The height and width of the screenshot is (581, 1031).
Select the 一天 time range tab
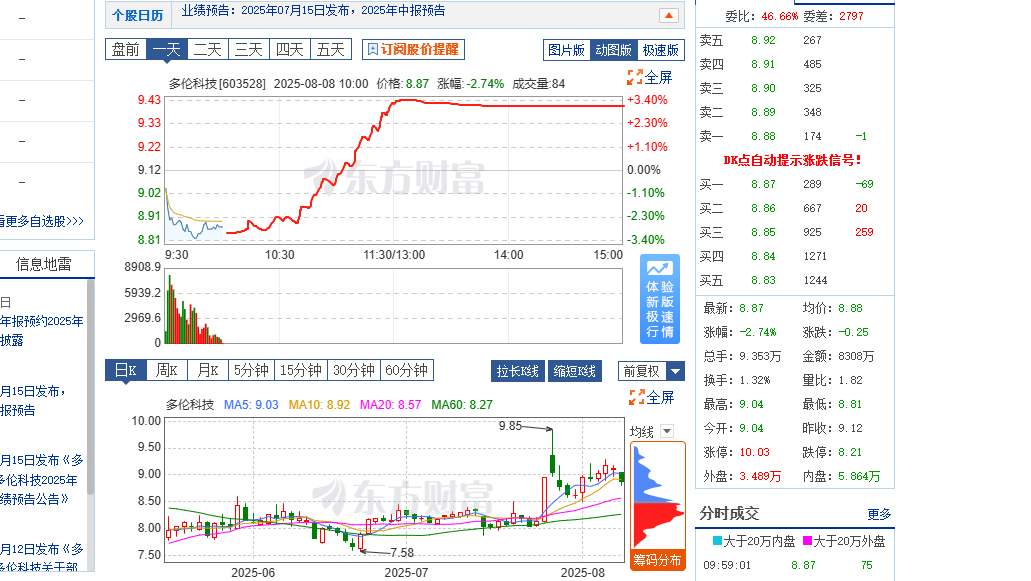166,49
